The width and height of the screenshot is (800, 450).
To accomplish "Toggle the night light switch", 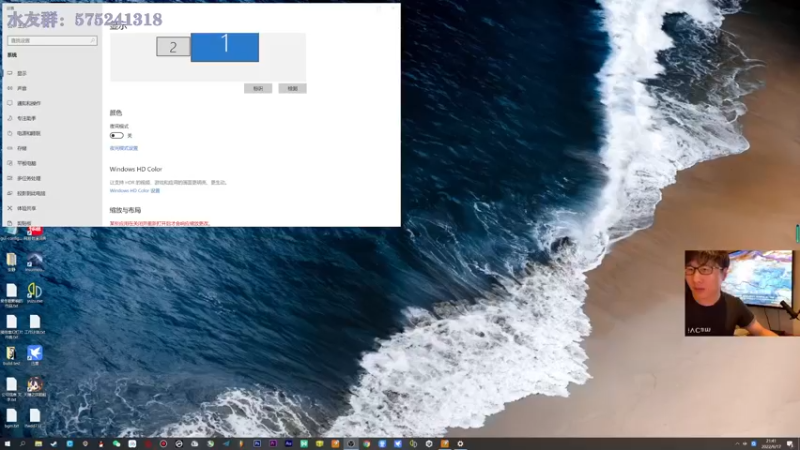I will pyautogui.click(x=116, y=135).
